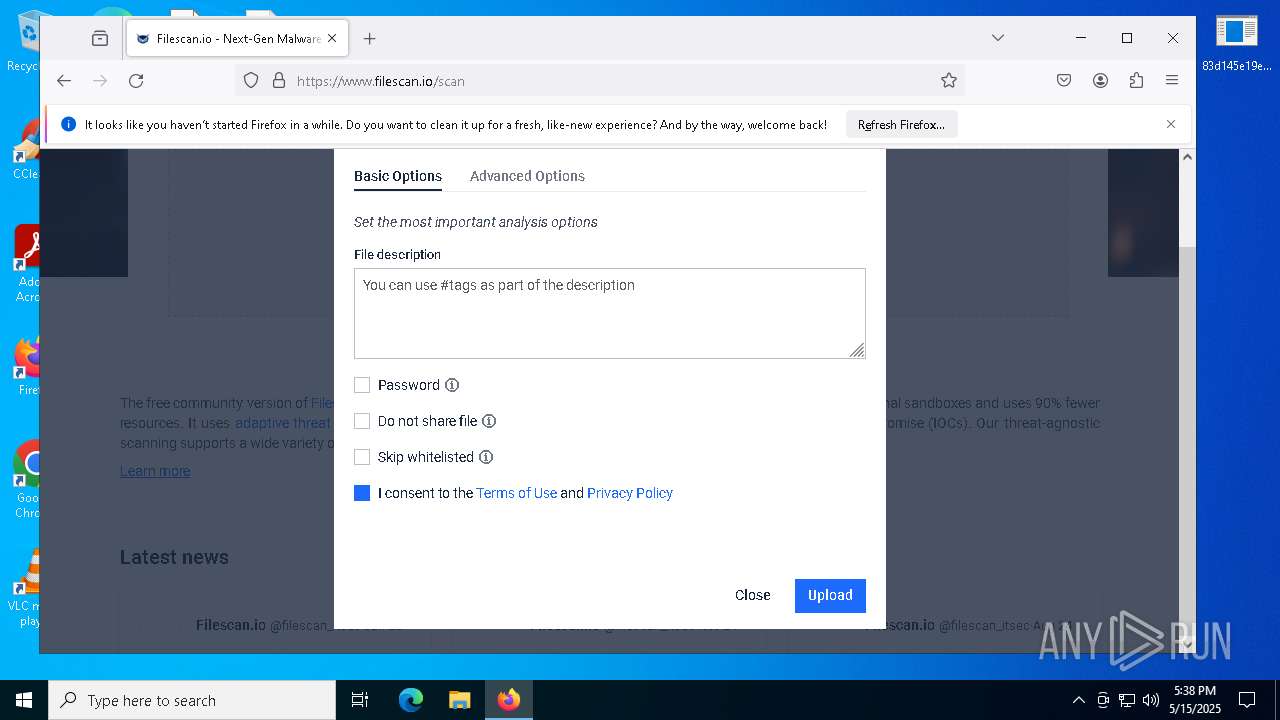Follow the Learn more link

click(155, 471)
